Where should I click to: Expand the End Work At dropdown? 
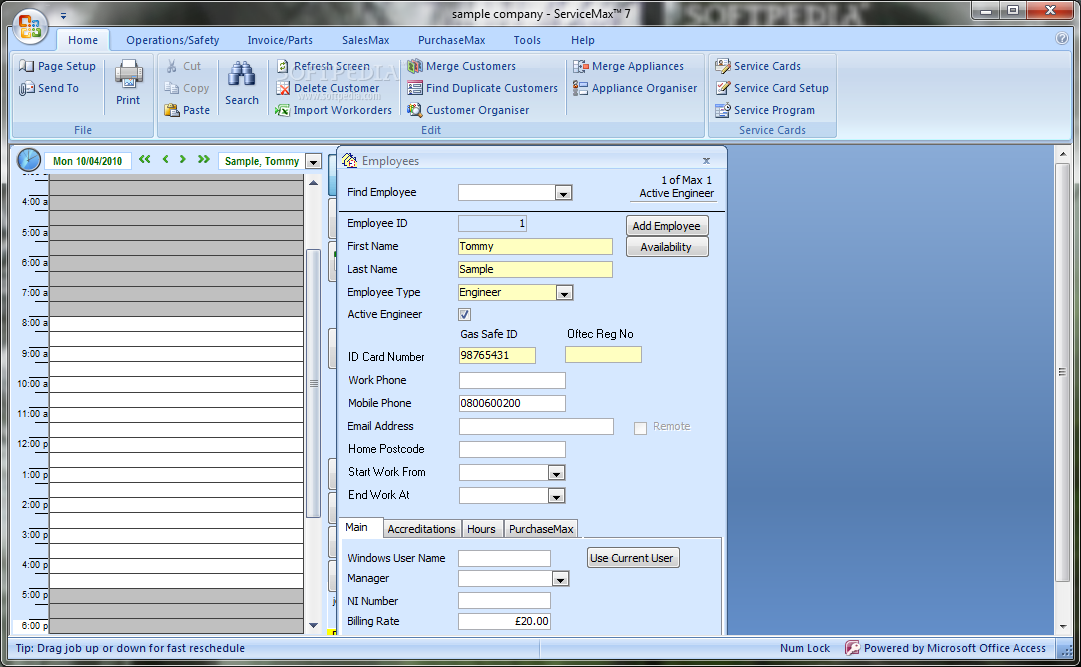click(x=556, y=496)
